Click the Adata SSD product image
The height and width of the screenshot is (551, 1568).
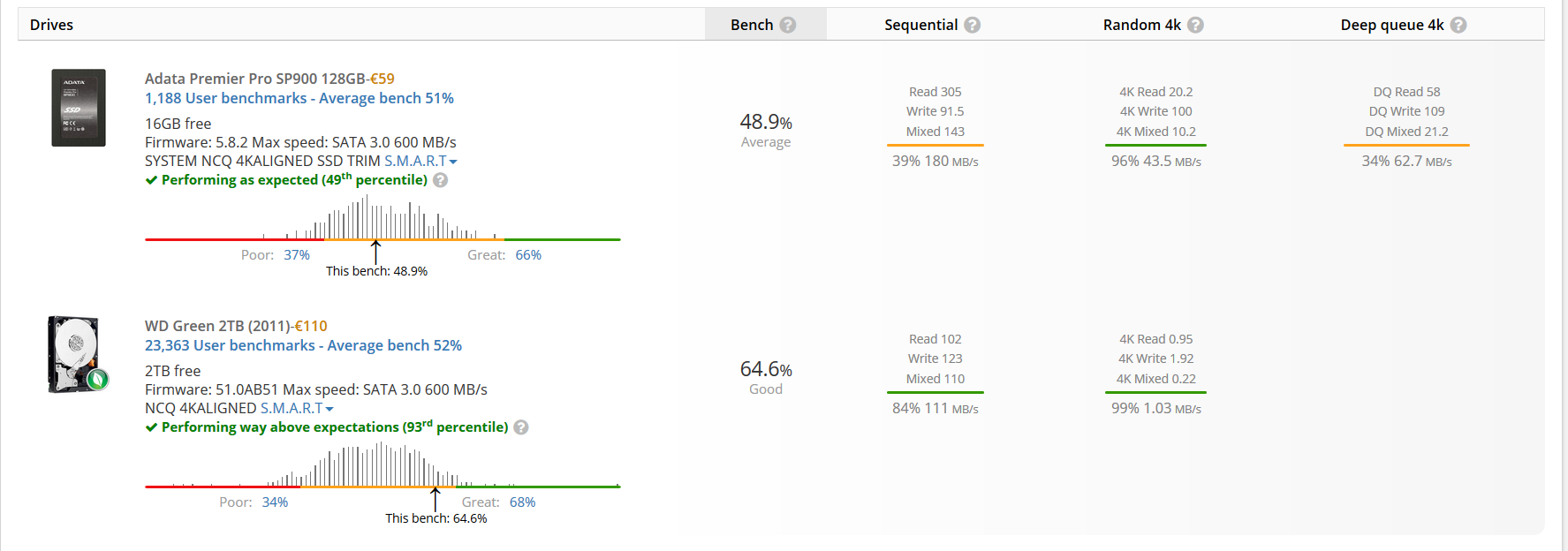(79, 108)
